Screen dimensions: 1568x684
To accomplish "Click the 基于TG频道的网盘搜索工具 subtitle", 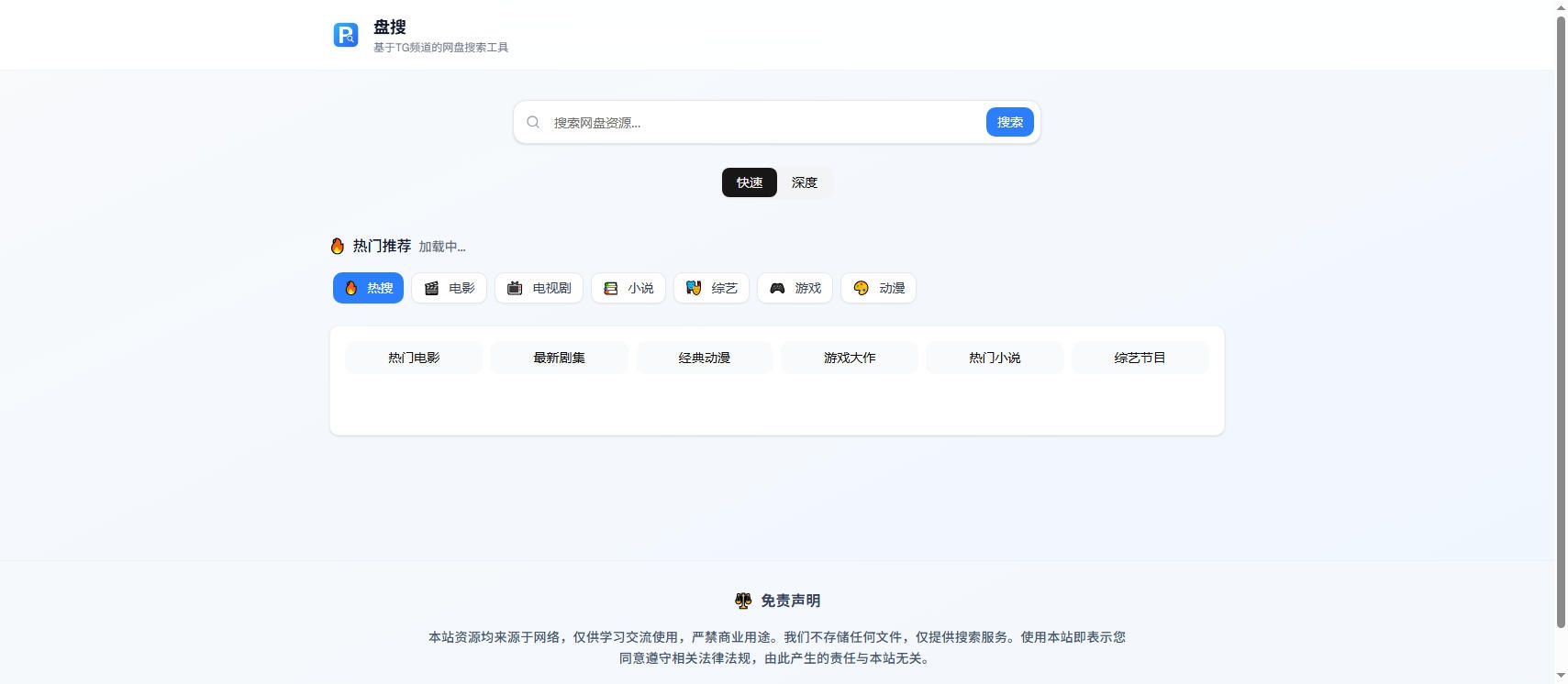I will pos(440,48).
